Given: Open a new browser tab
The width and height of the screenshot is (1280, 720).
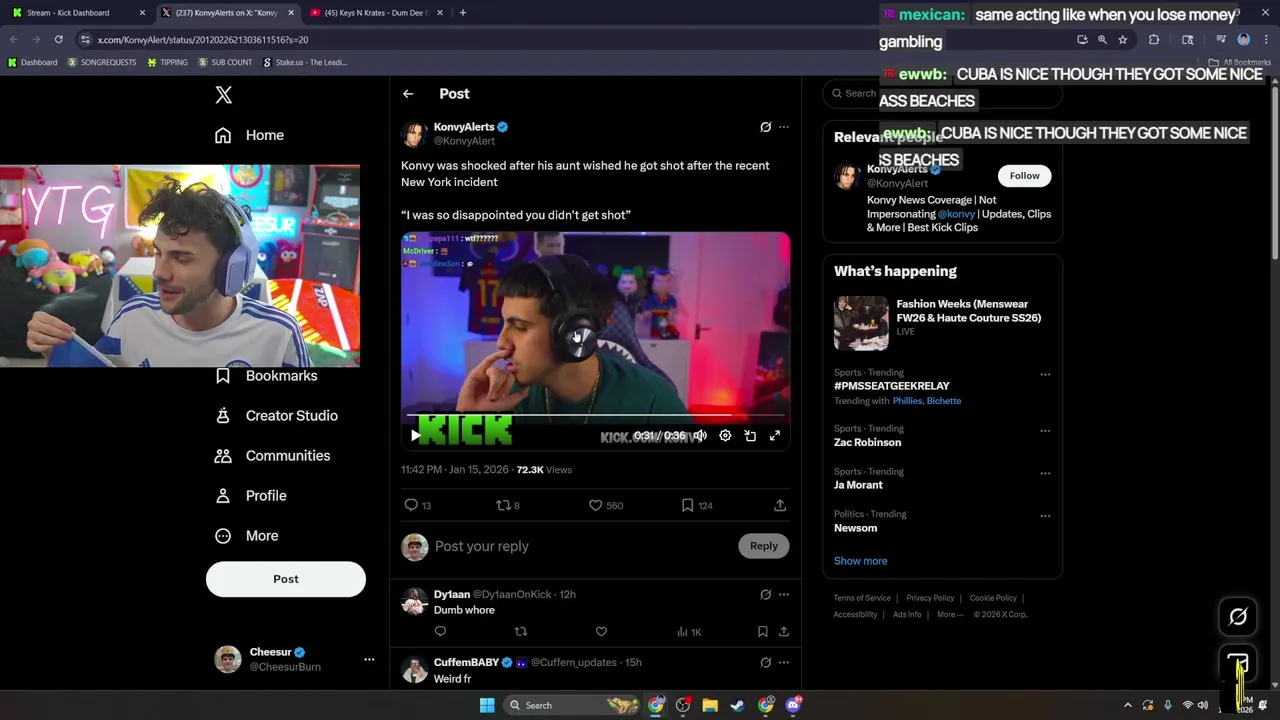Looking at the screenshot, I should point(462,13).
